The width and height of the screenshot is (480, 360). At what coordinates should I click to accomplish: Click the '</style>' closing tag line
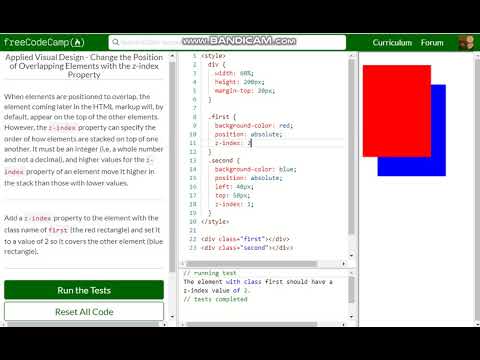click(215, 222)
